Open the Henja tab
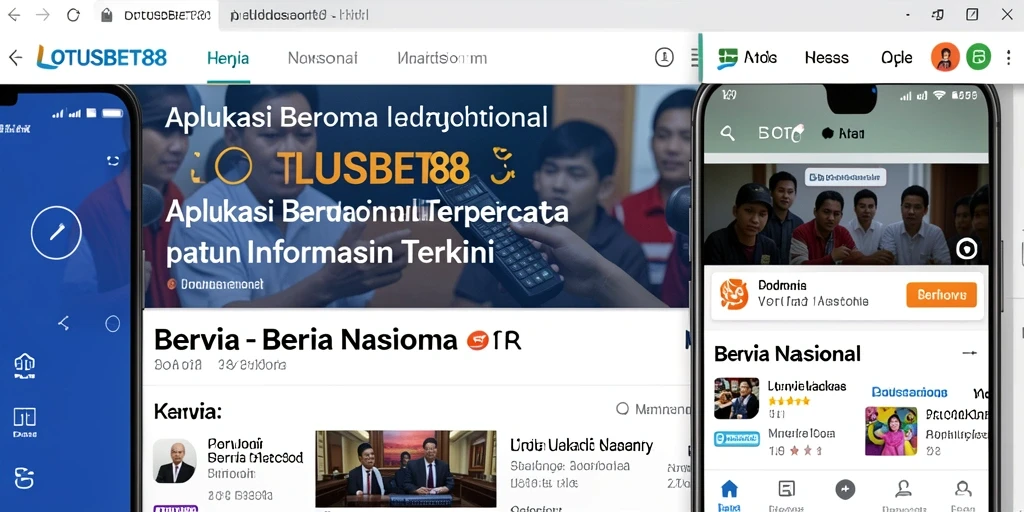This screenshot has height=512, width=1024. [228, 58]
